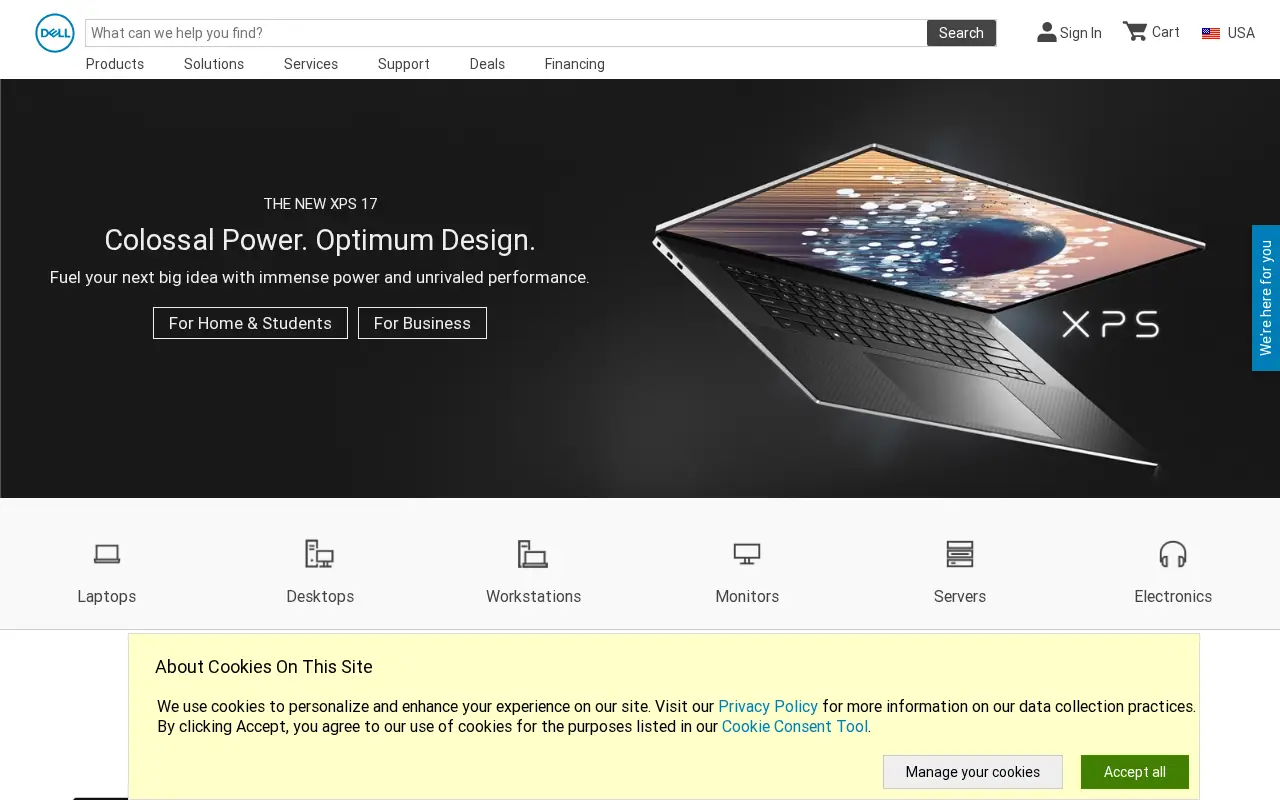The width and height of the screenshot is (1280, 800).
Task: Open the Desktops category icon
Action: click(x=320, y=553)
